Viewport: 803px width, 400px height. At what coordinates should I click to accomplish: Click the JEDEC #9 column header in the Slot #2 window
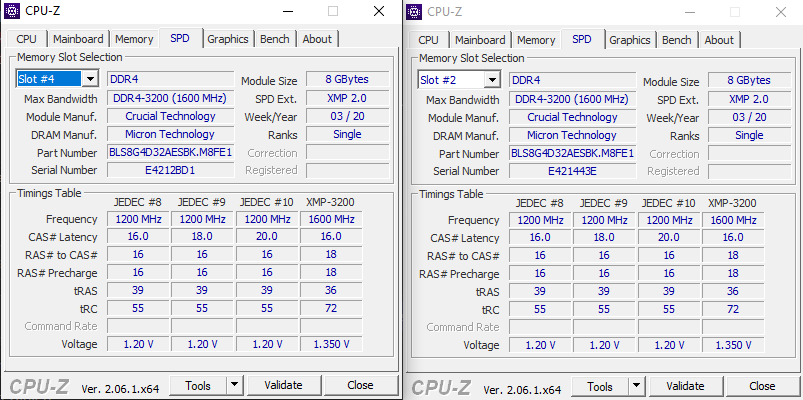pyautogui.click(x=604, y=203)
